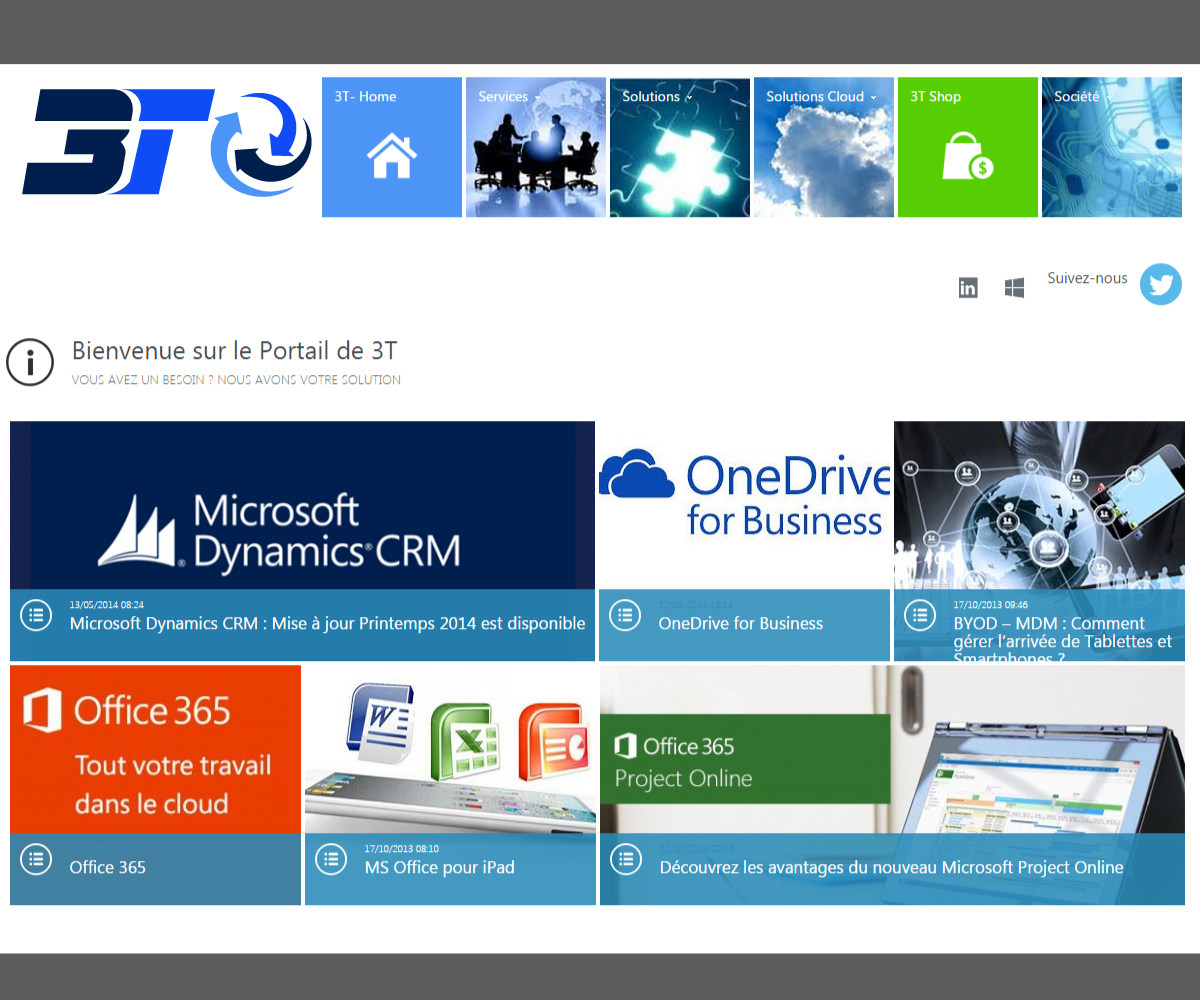Click the Suivez-nous text
This screenshot has height=1000, width=1200.
pyautogui.click(x=1087, y=278)
